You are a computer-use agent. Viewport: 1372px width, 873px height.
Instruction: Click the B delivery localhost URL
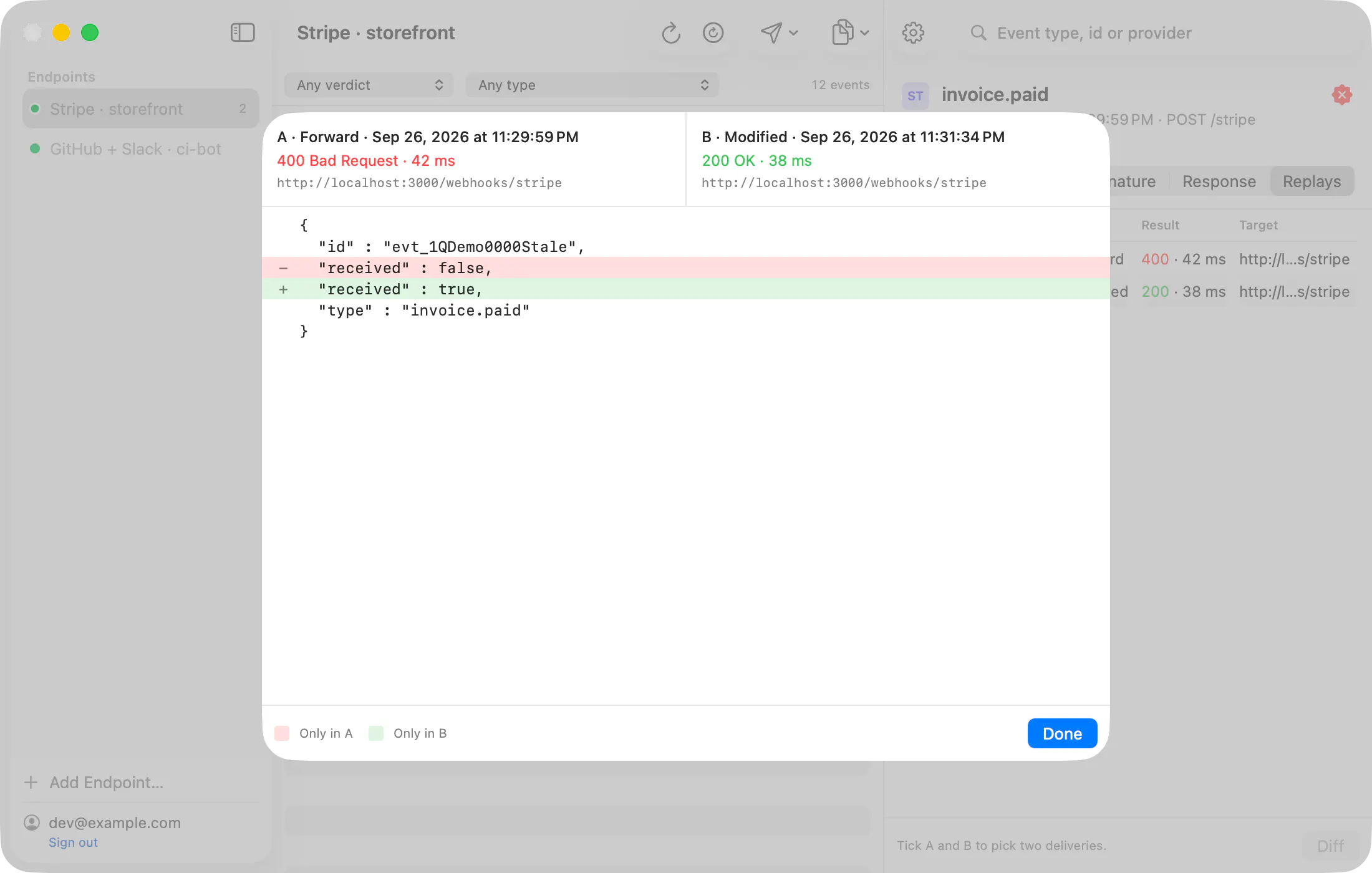coord(844,183)
